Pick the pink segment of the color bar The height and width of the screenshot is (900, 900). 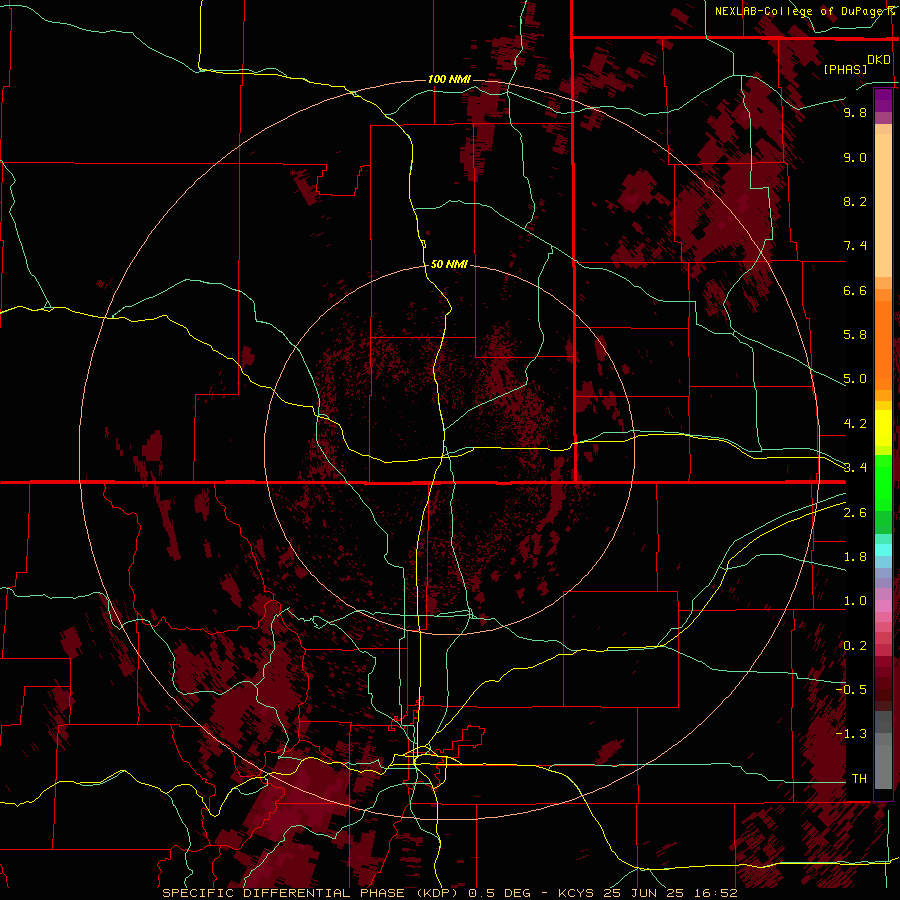[x=883, y=606]
